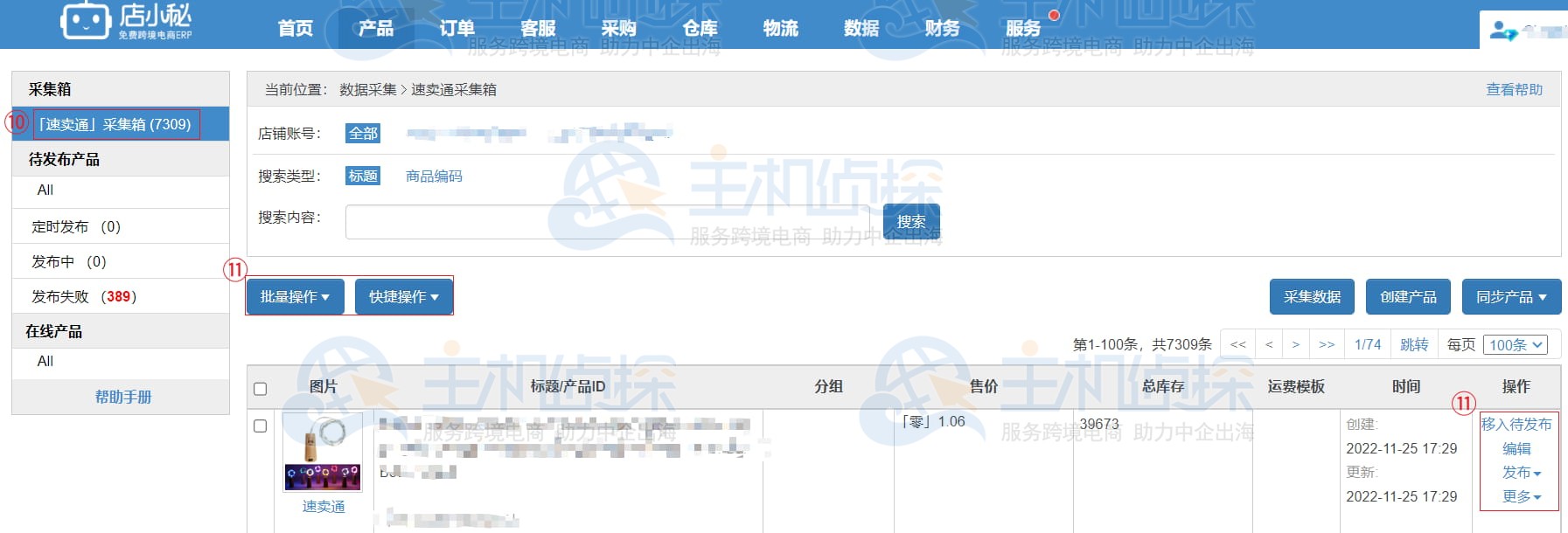The height and width of the screenshot is (533, 1568).
Task: Click the 跳转 link
Action: (x=1414, y=344)
